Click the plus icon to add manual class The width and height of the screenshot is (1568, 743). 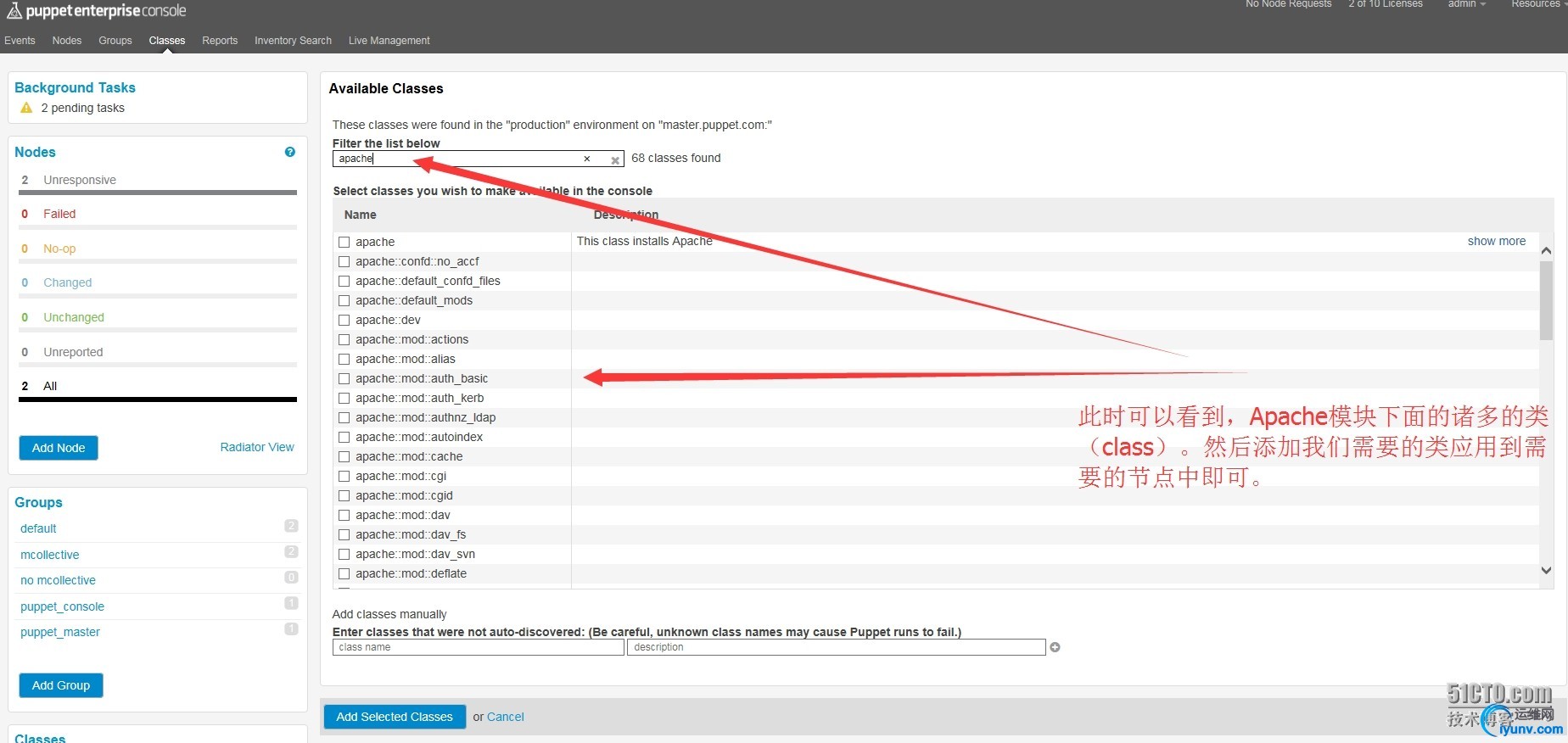coord(1056,647)
